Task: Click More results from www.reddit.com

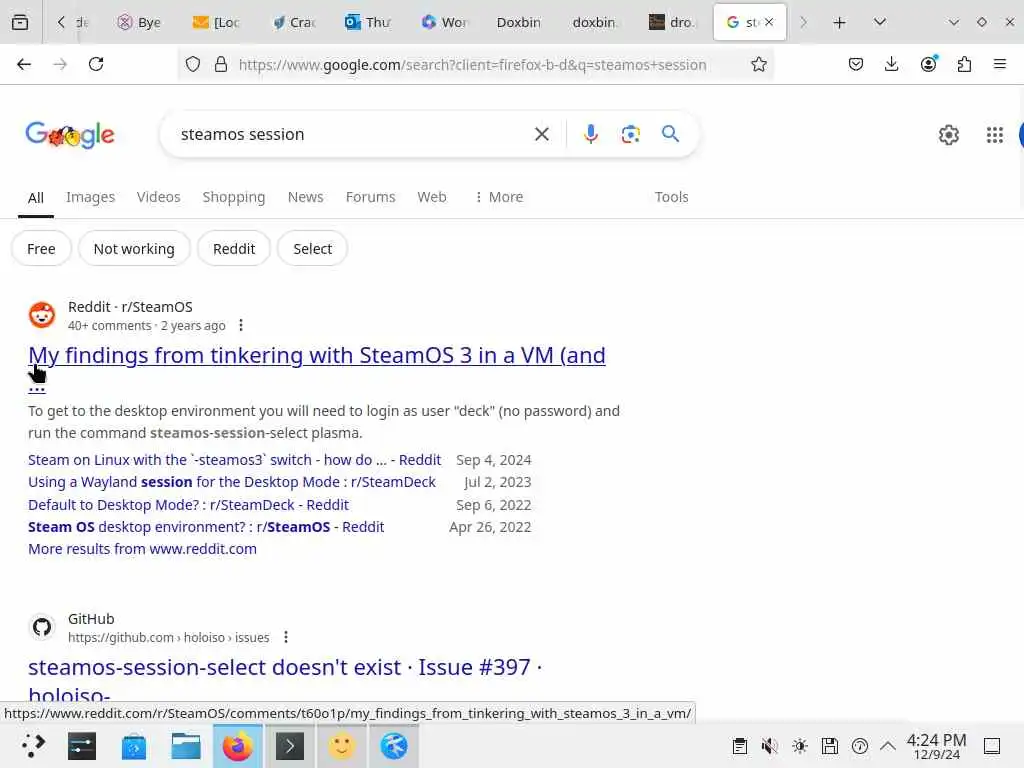Action: click(x=142, y=549)
